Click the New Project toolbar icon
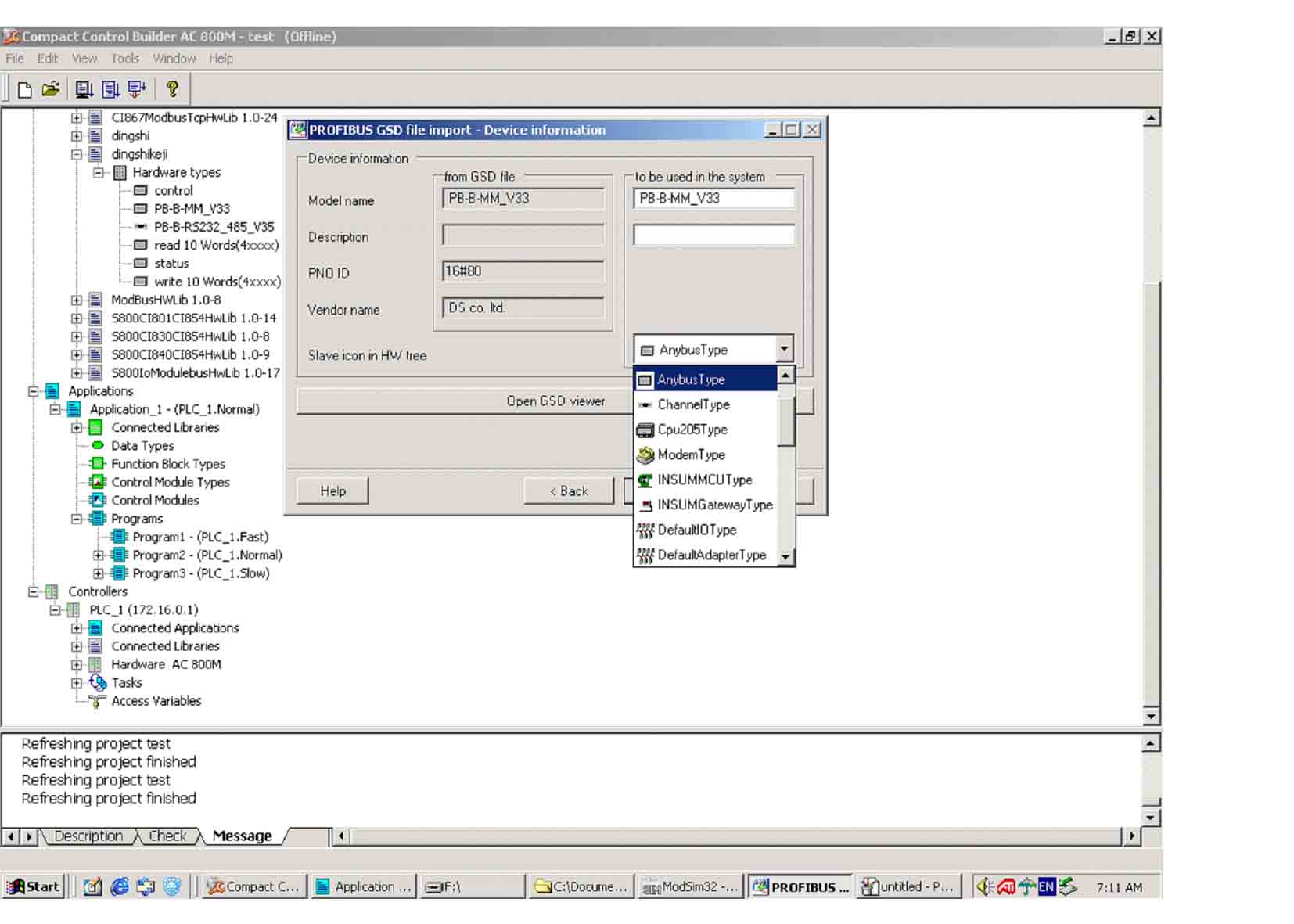Screen dimensions: 1294x924 pyautogui.click(x=25, y=89)
